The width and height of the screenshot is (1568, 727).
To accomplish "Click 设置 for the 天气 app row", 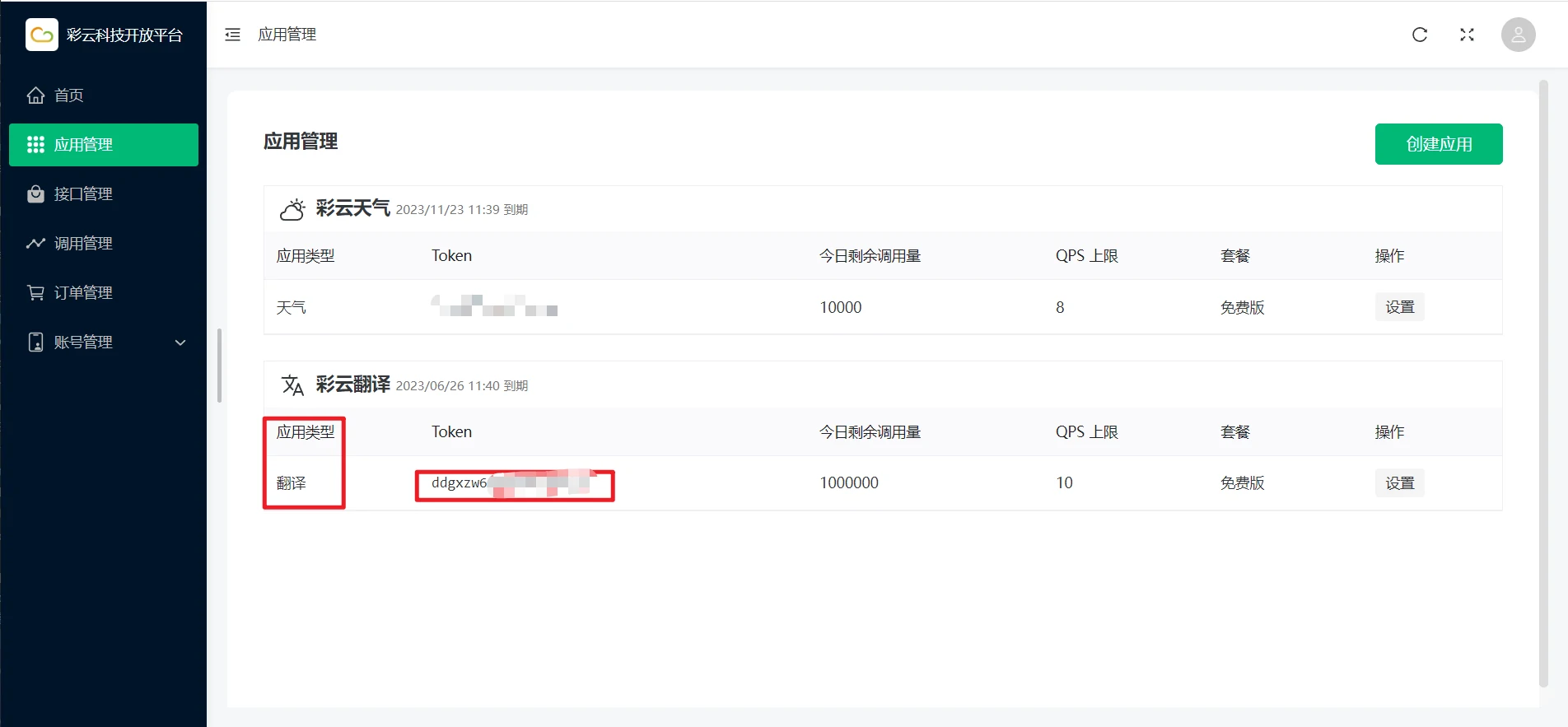I will click(x=1399, y=307).
